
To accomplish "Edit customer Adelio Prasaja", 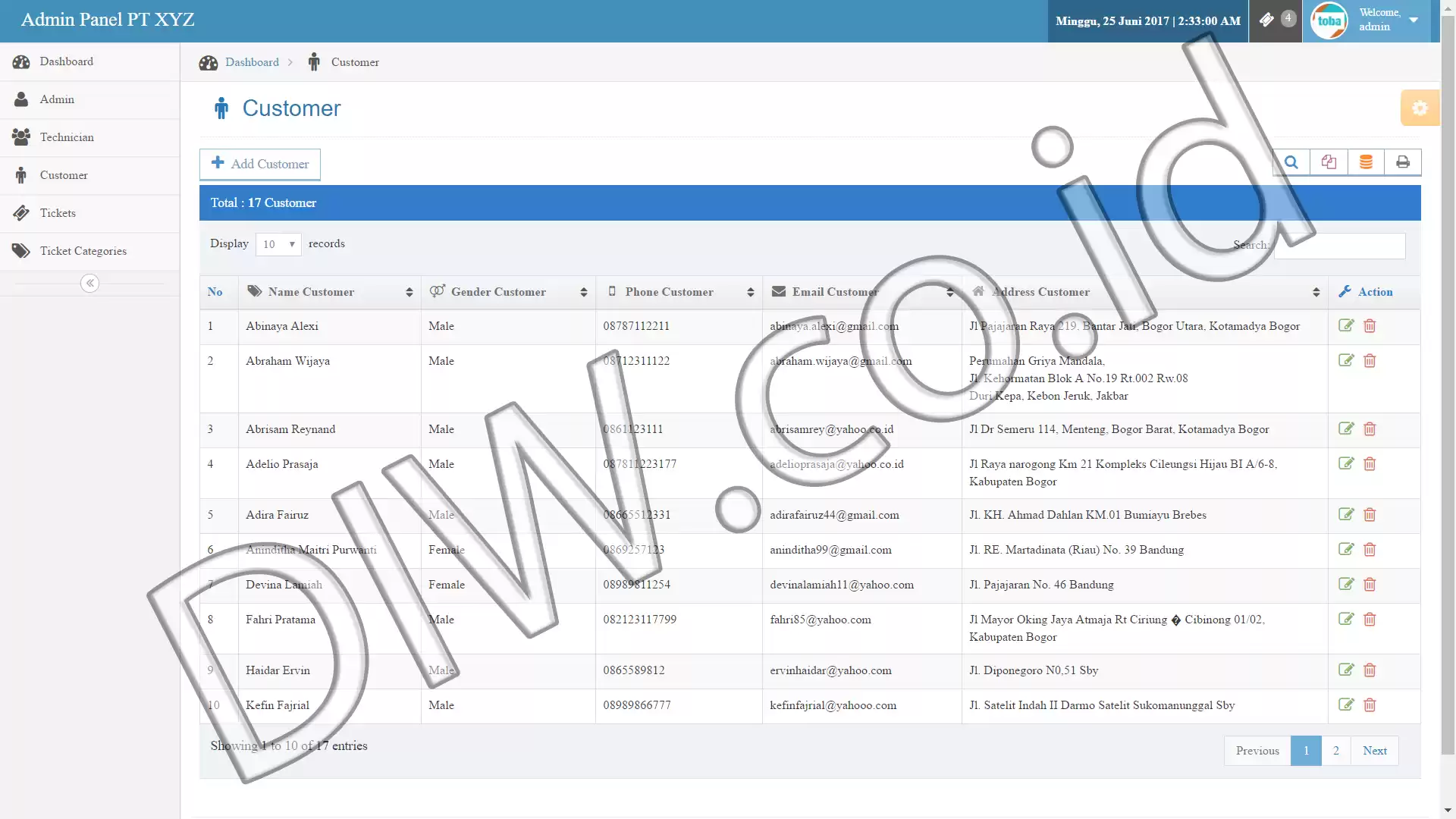I will pyautogui.click(x=1346, y=463).
